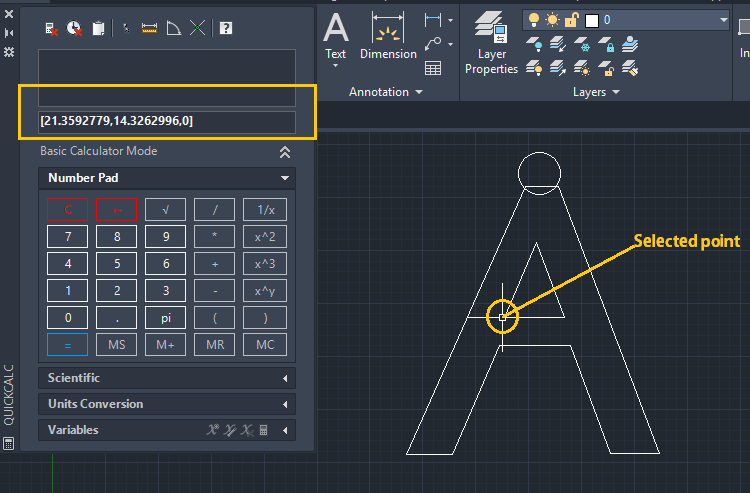Toggle the layer lock padlock icon
The height and width of the screenshot is (493, 750).
coord(570,21)
